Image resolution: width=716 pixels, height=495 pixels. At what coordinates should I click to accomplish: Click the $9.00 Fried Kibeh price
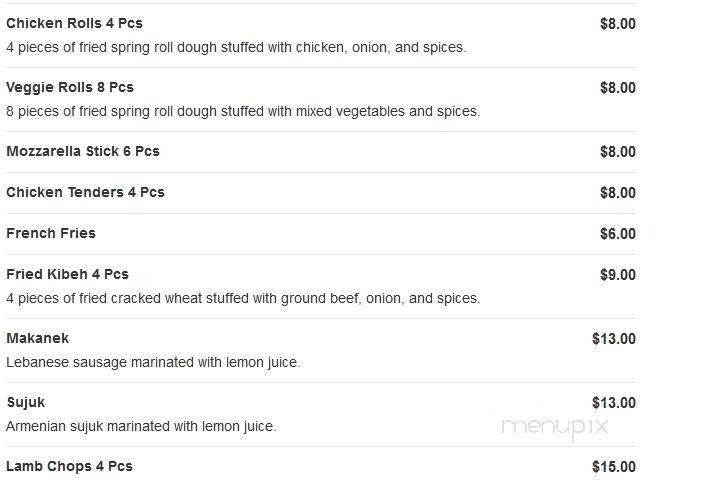click(618, 275)
